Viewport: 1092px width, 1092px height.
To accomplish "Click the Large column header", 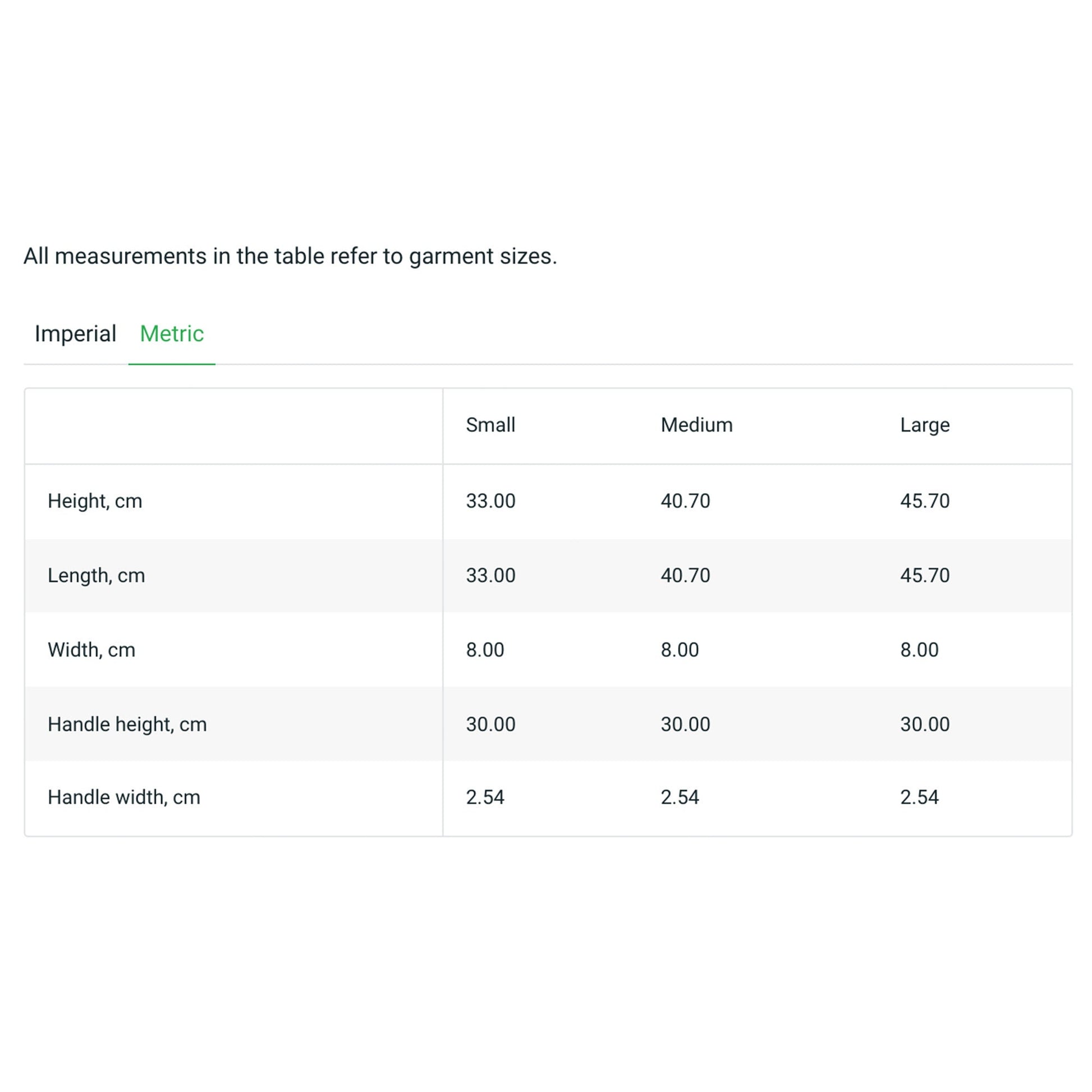I will tap(925, 425).
